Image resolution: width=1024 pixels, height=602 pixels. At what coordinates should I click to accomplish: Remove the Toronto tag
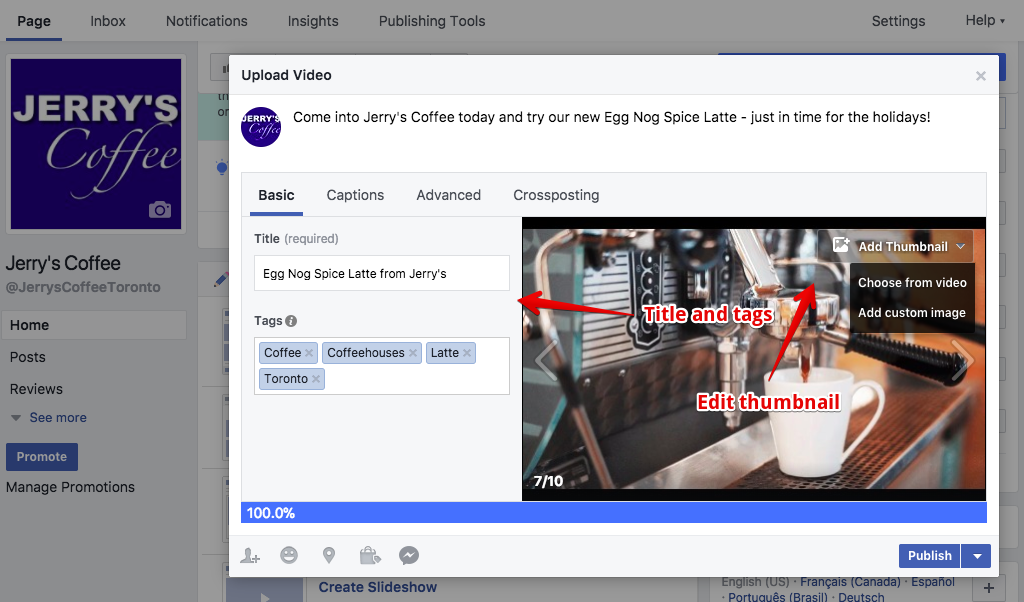[x=316, y=379]
